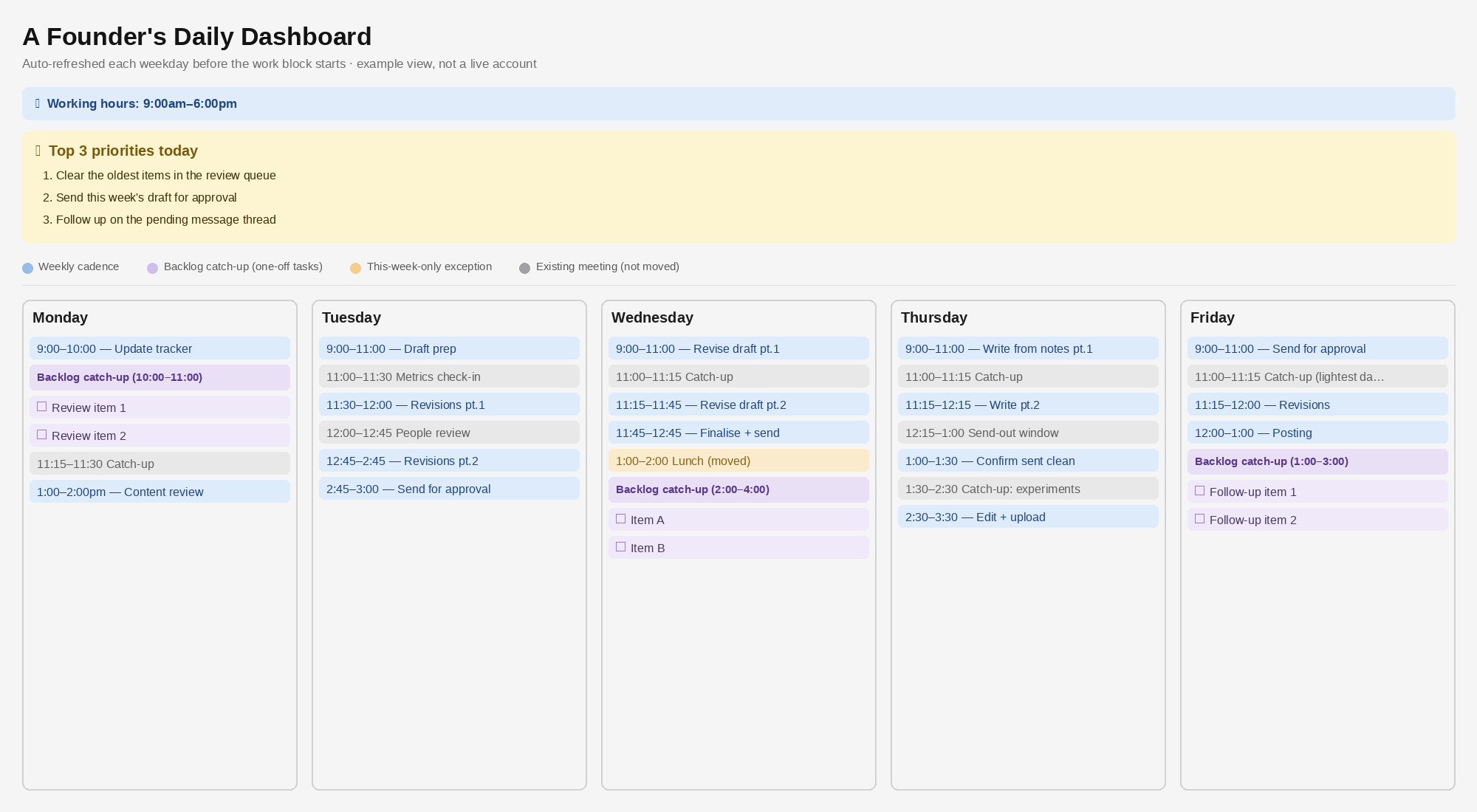Open Tuesday 11:00–11:30 Metrics check-in
This screenshot has width=1477, height=812.
pyautogui.click(x=449, y=376)
